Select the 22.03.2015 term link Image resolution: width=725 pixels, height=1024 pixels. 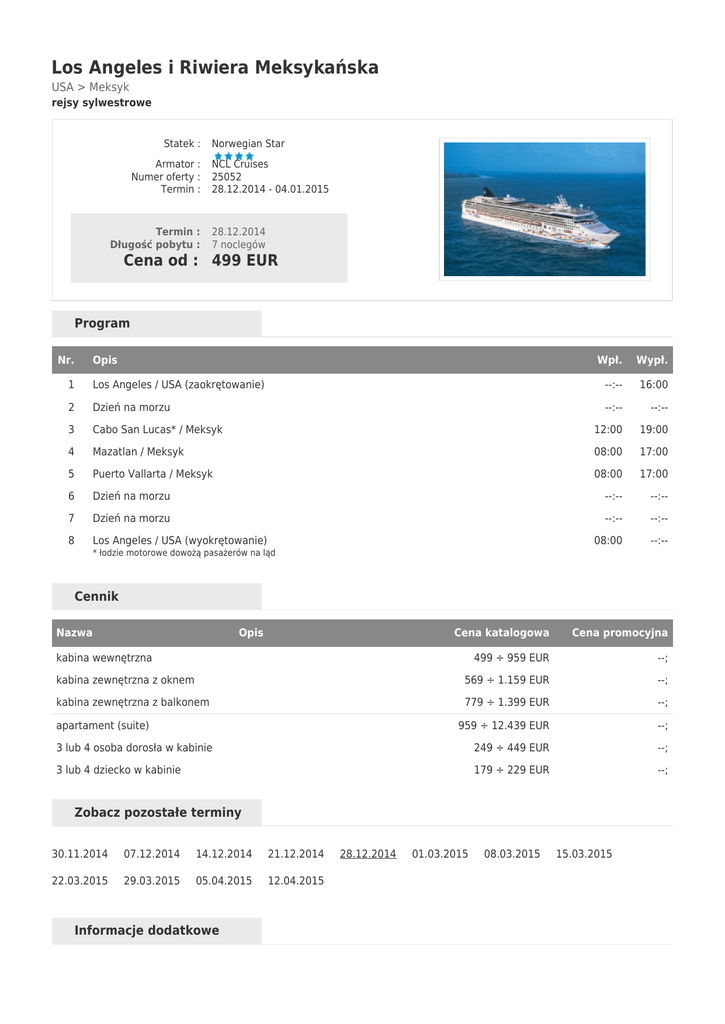(x=80, y=881)
